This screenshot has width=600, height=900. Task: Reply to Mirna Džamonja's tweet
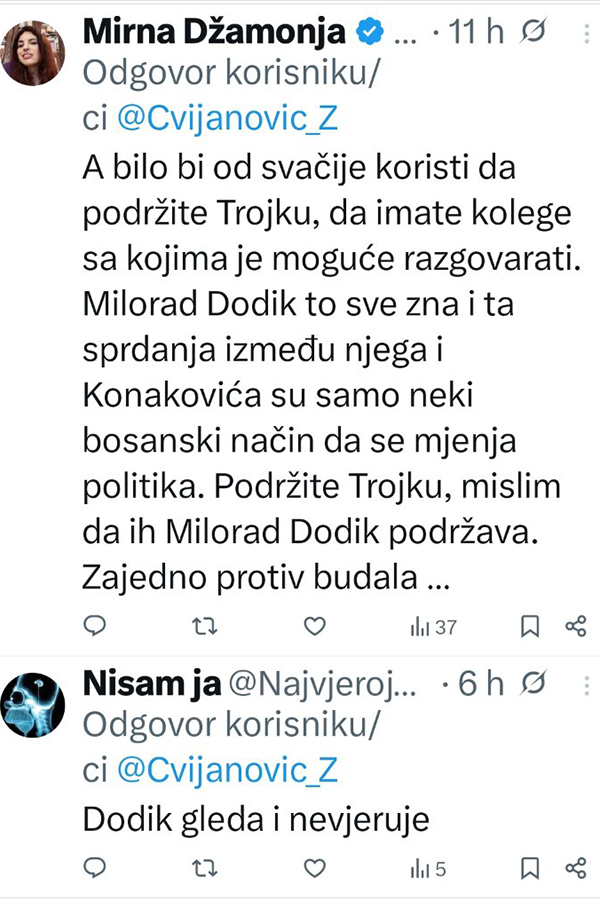tap(94, 626)
